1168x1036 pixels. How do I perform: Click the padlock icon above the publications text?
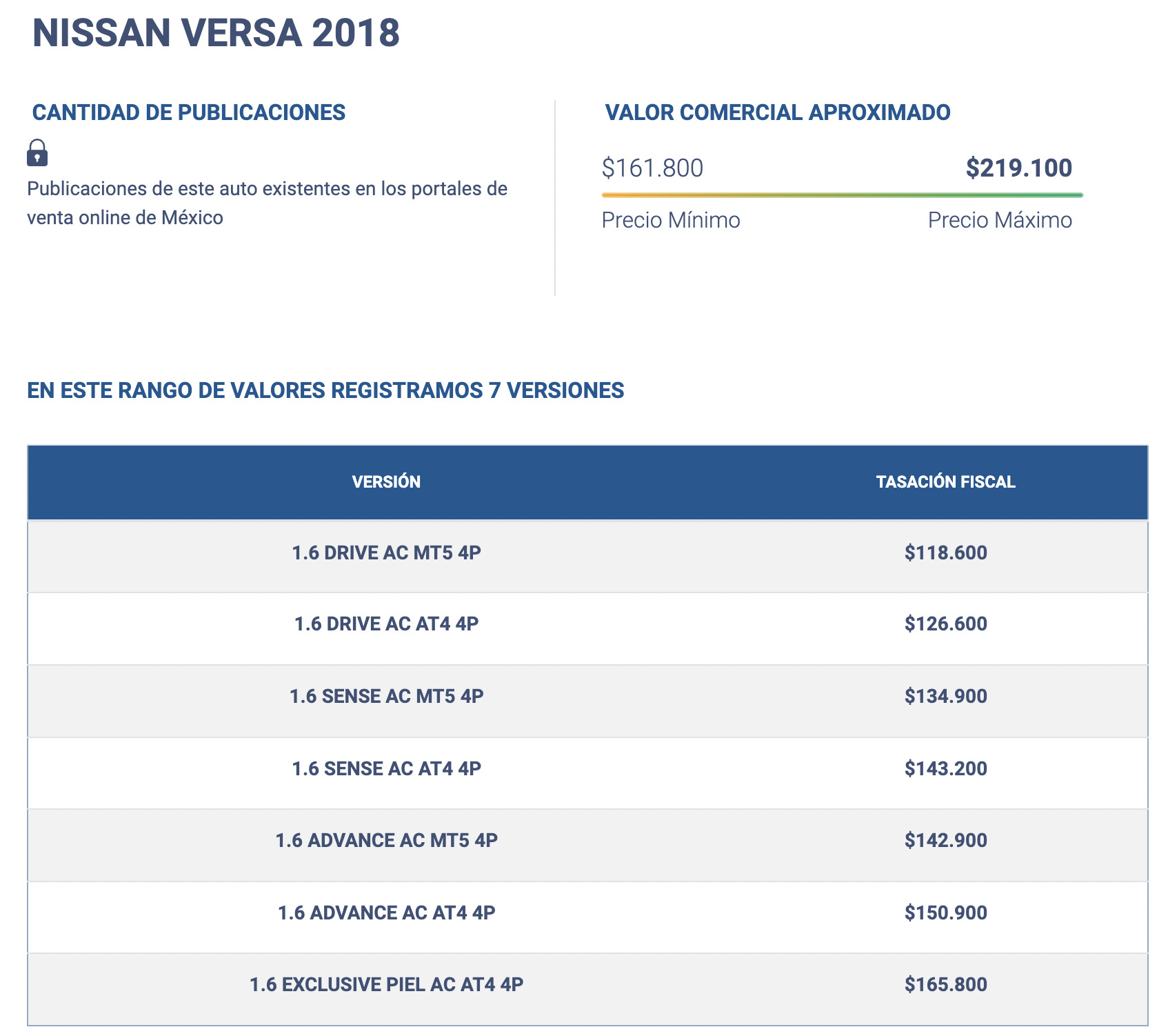pos(37,153)
